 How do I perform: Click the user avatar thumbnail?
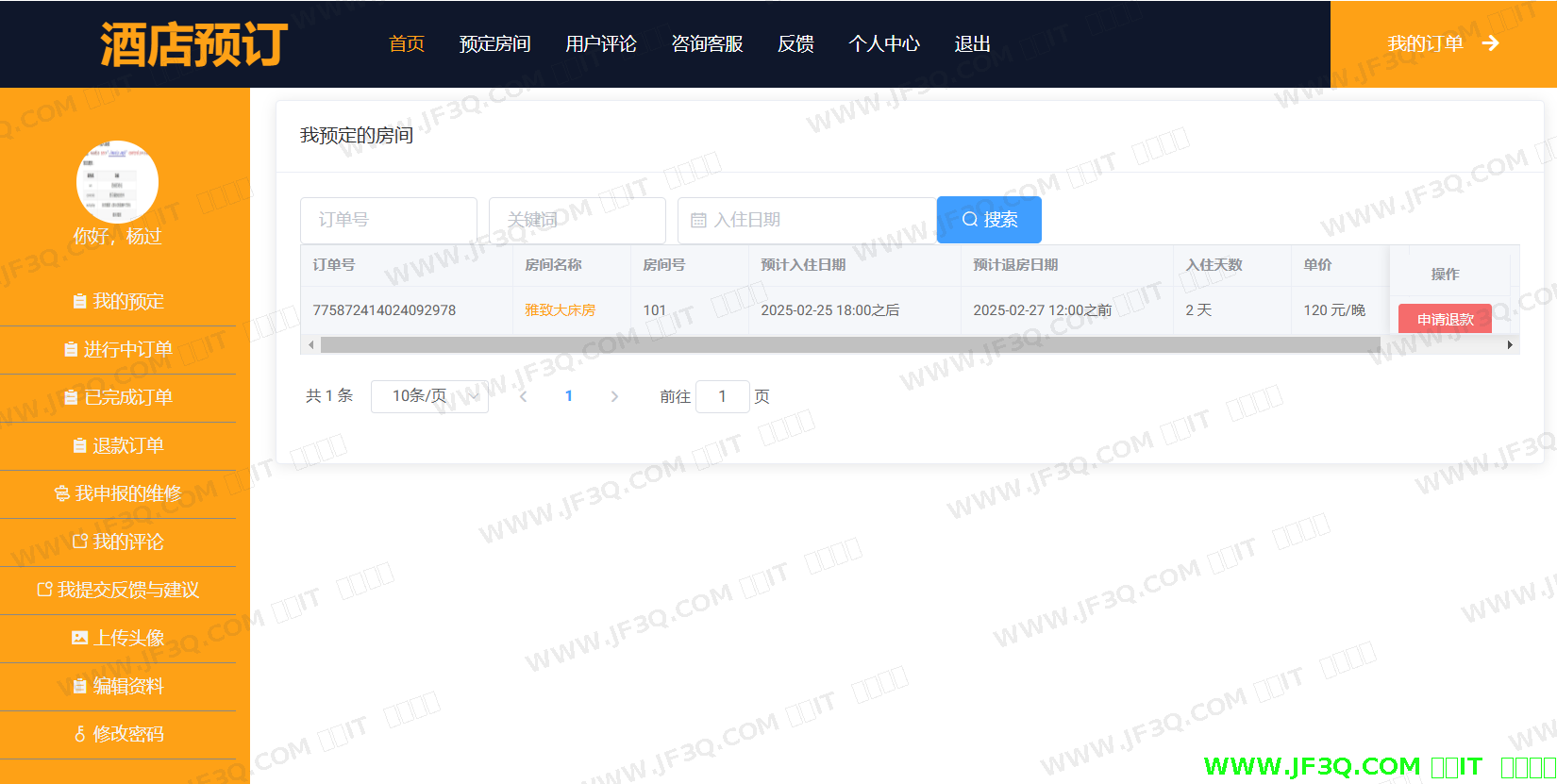117,182
